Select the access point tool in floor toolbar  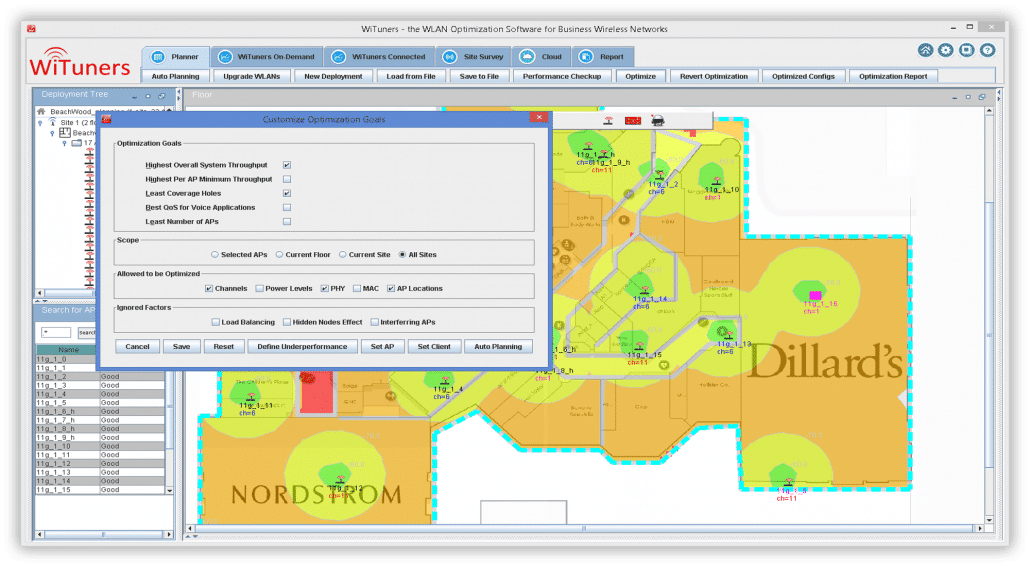coord(608,120)
